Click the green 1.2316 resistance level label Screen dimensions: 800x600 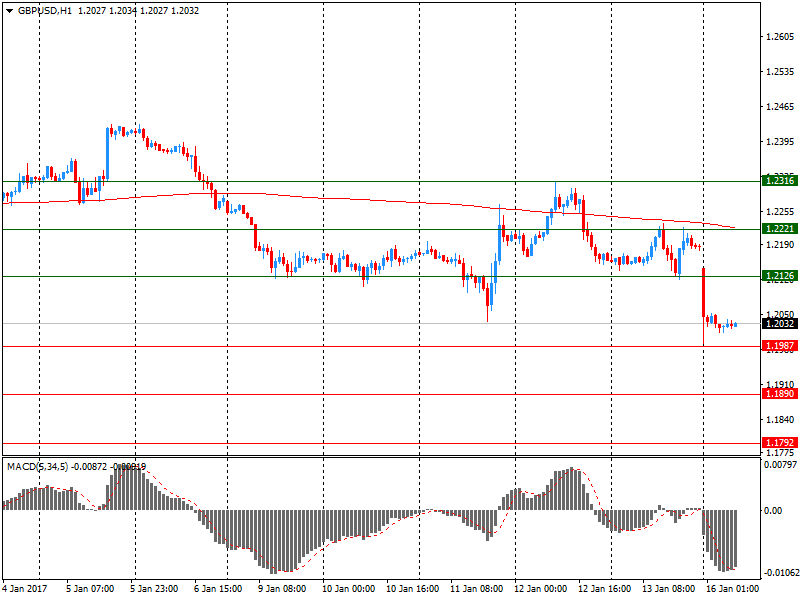779,181
